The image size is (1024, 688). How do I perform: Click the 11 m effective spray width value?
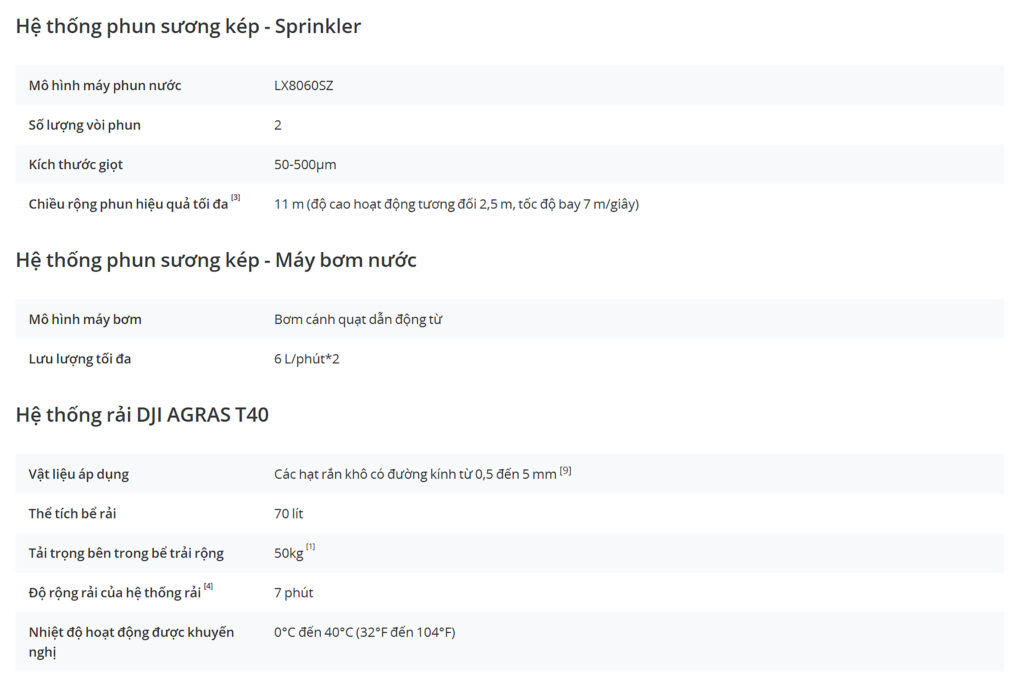(456, 204)
